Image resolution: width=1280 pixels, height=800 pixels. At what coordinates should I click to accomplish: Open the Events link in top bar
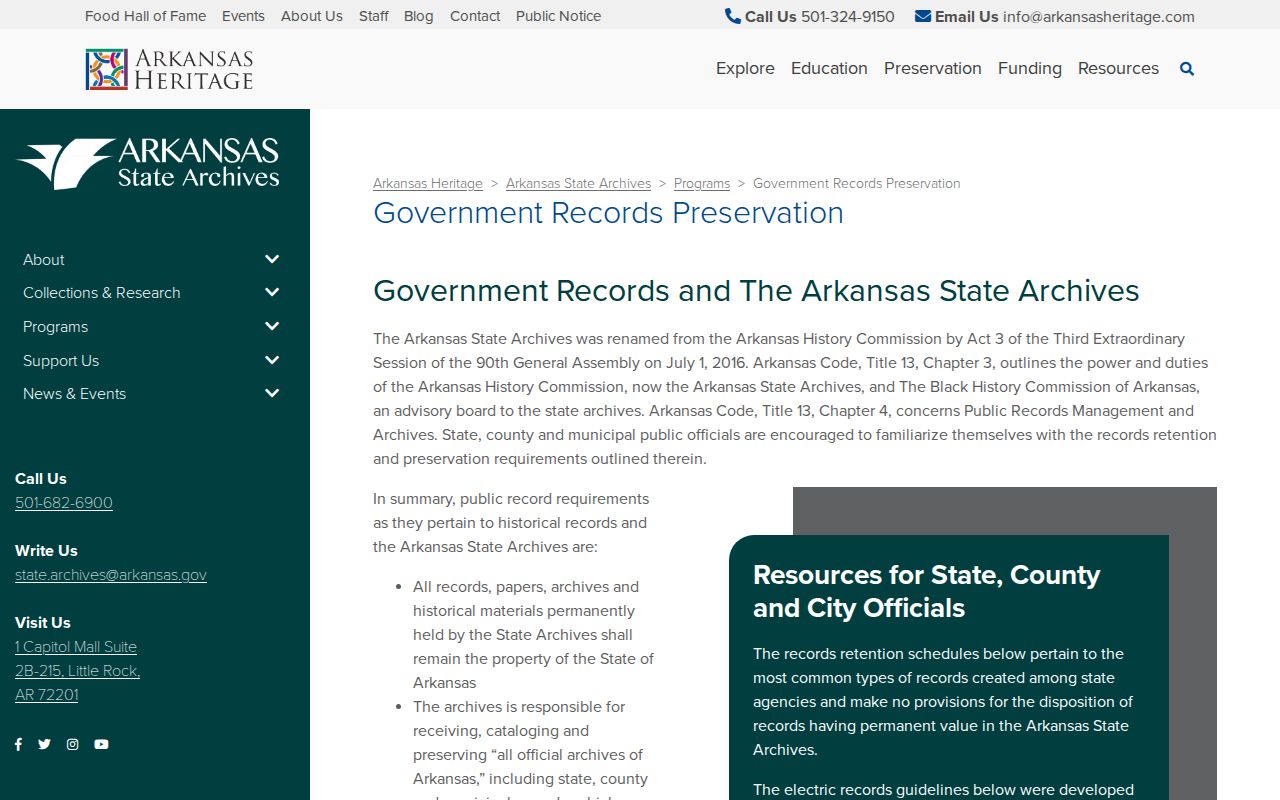pos(243,16)
